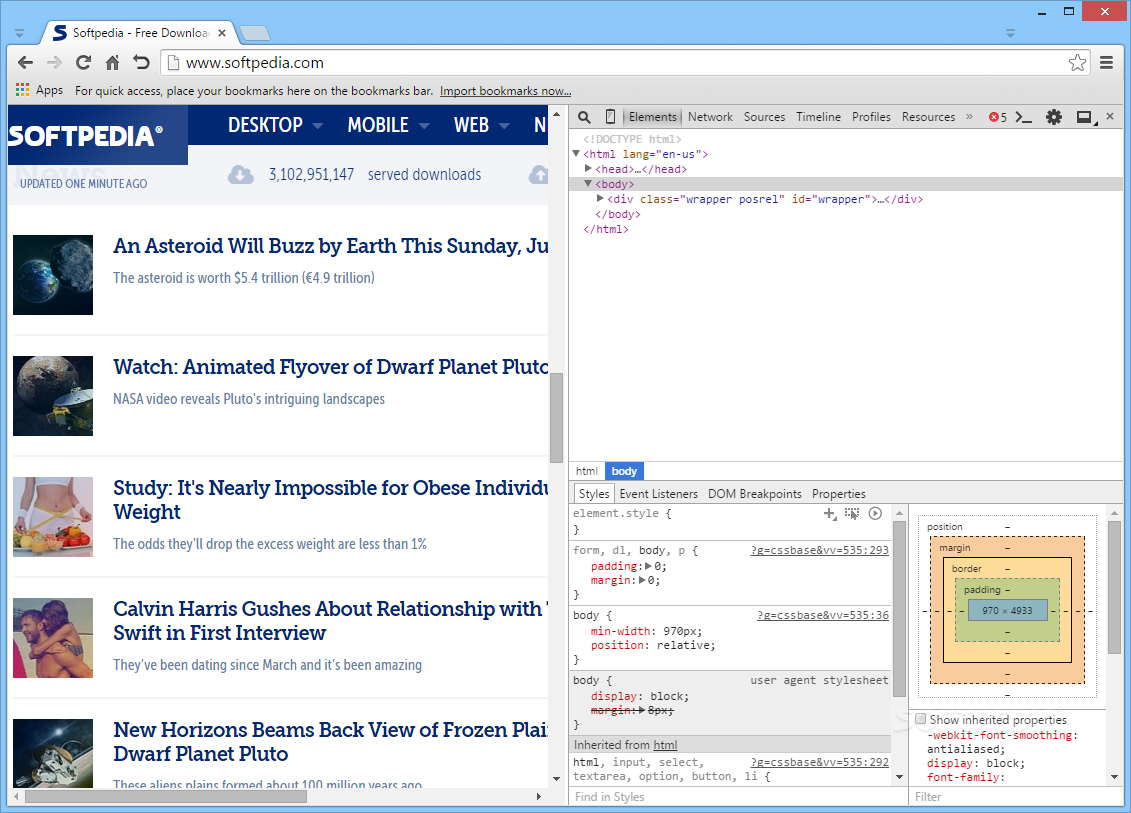Click the page vertical scrollbar thumb

click(x=556, y=418)
